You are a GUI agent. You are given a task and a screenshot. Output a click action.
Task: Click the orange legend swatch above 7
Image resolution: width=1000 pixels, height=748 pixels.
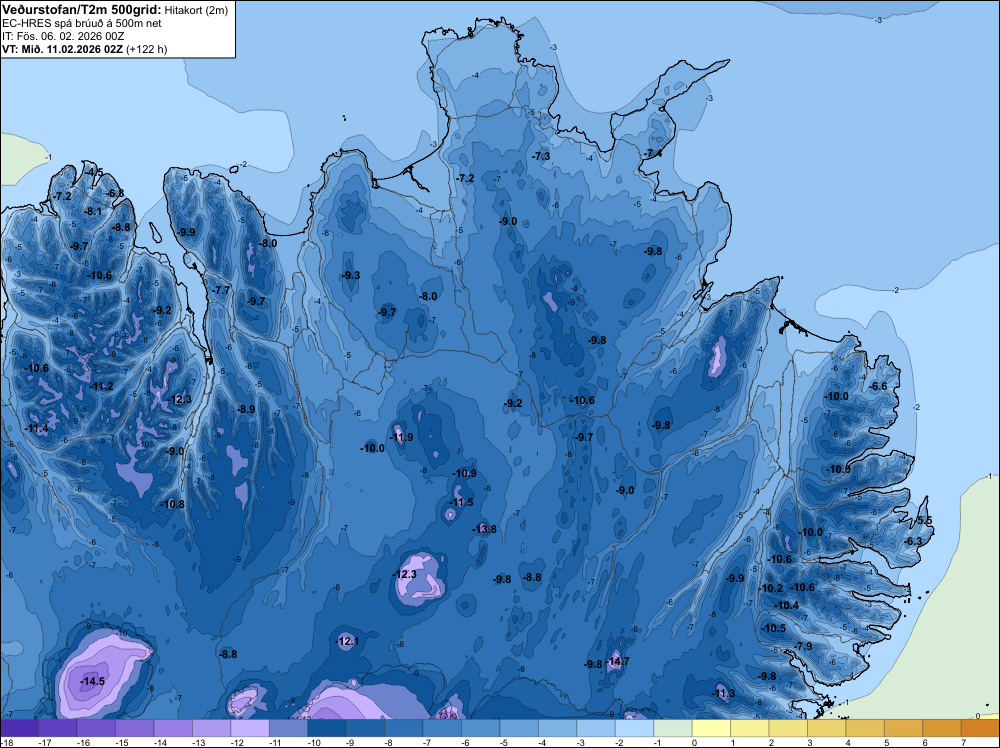pyautogui.click(x=980, y=728)
